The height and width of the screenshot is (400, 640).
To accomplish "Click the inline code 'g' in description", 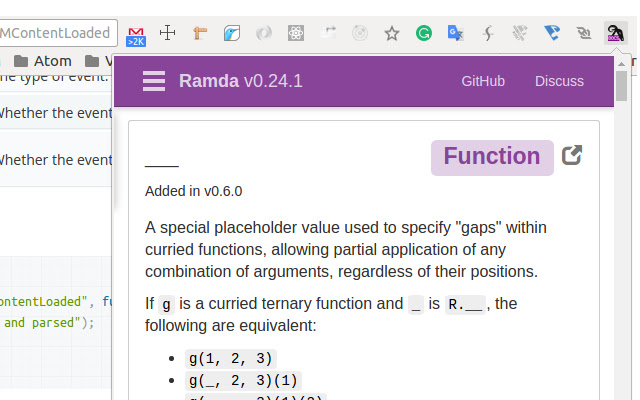I will [166, 304].
